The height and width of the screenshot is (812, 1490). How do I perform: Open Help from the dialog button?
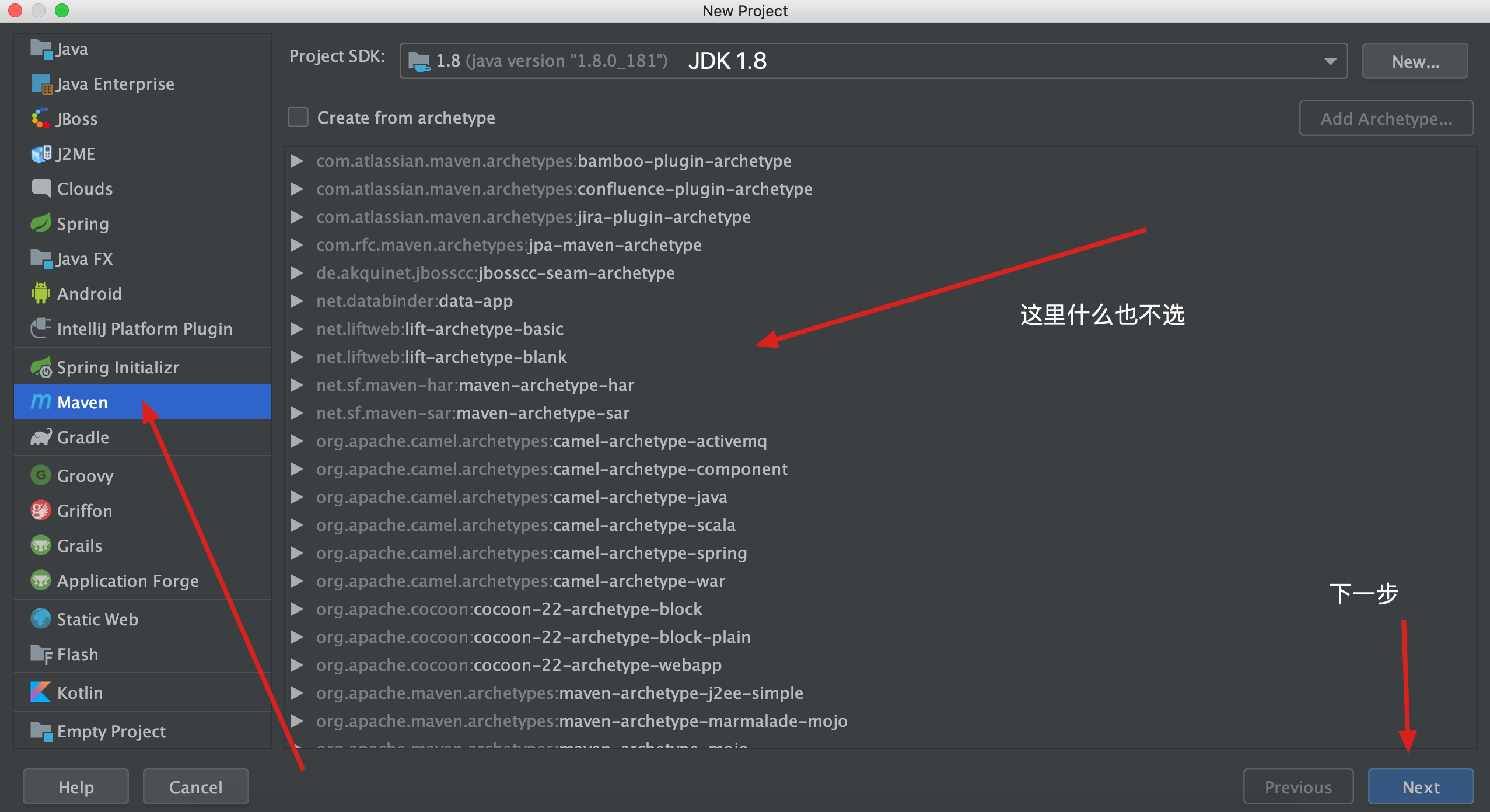[x=76, y=787]
